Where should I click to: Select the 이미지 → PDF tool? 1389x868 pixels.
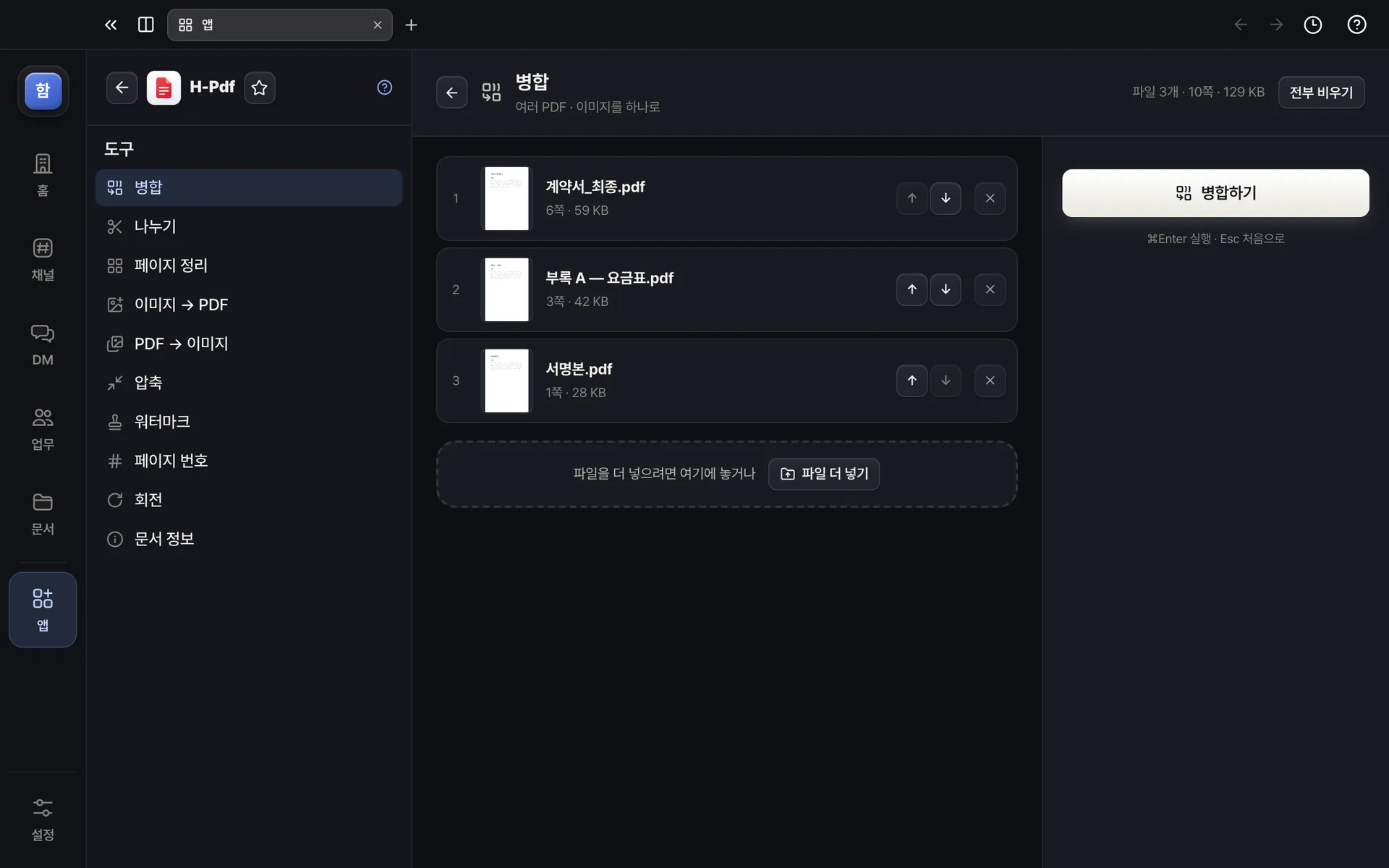coord(248,305)
